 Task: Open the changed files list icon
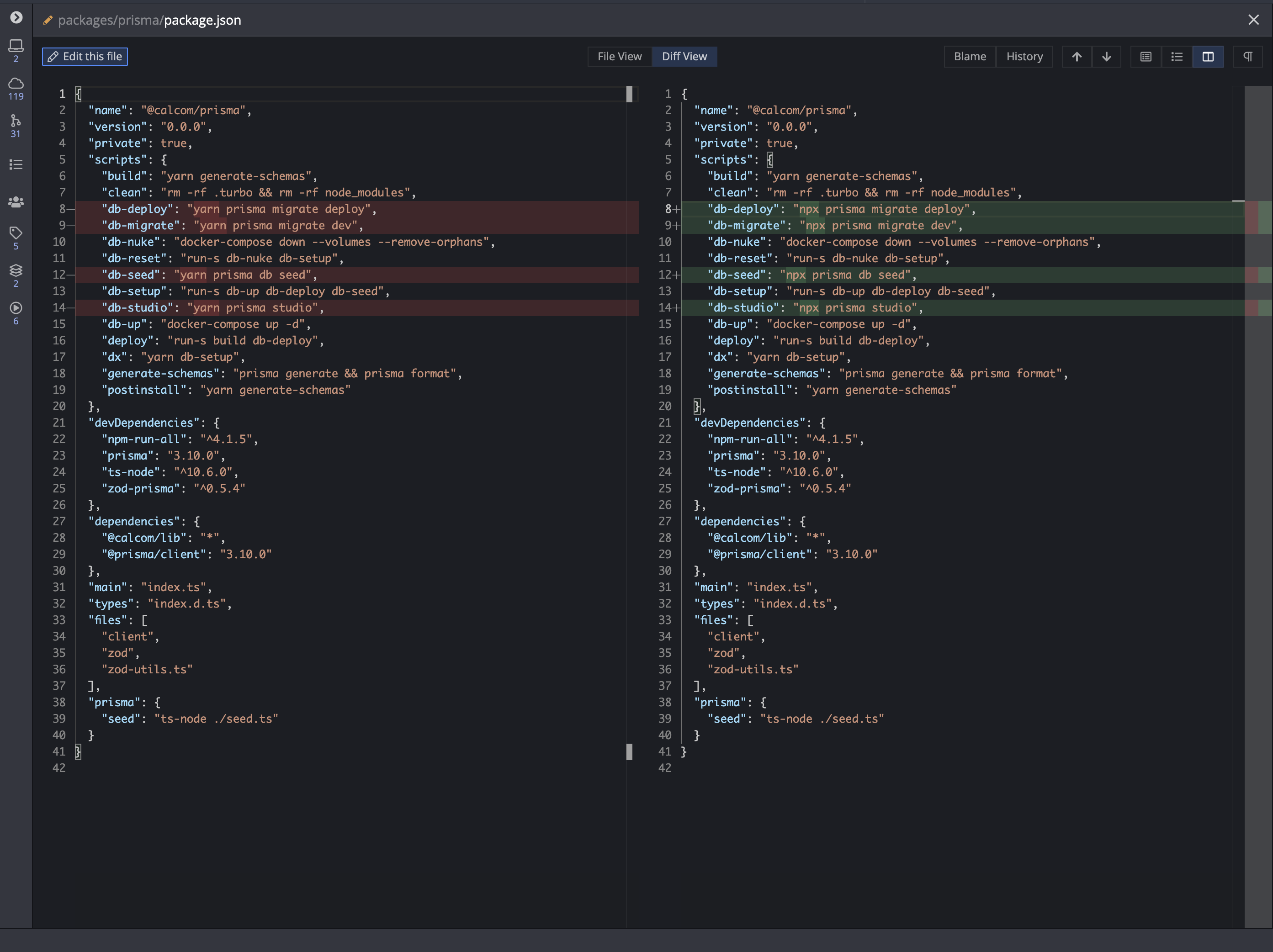[x=16, y=164]
